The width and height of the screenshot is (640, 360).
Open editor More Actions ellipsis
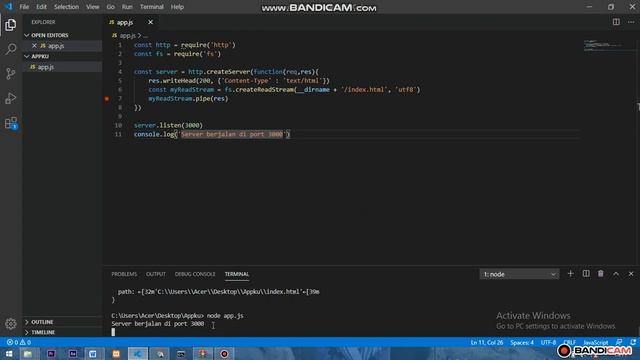point(631,22)
